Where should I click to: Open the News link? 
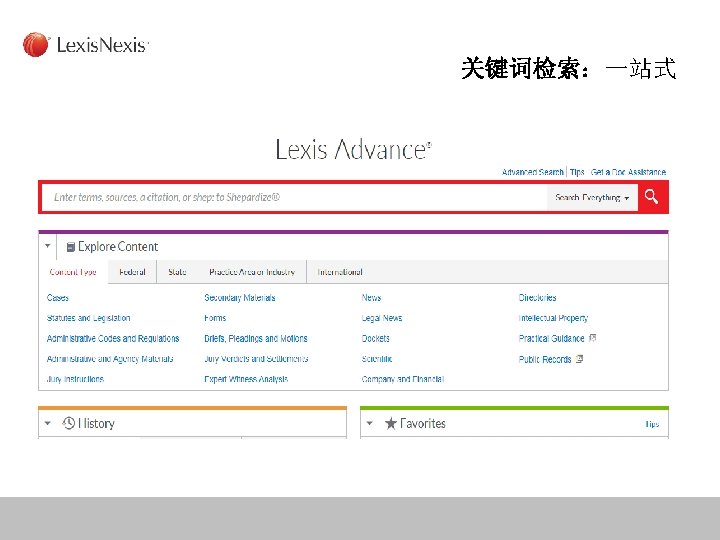[371, 298]
